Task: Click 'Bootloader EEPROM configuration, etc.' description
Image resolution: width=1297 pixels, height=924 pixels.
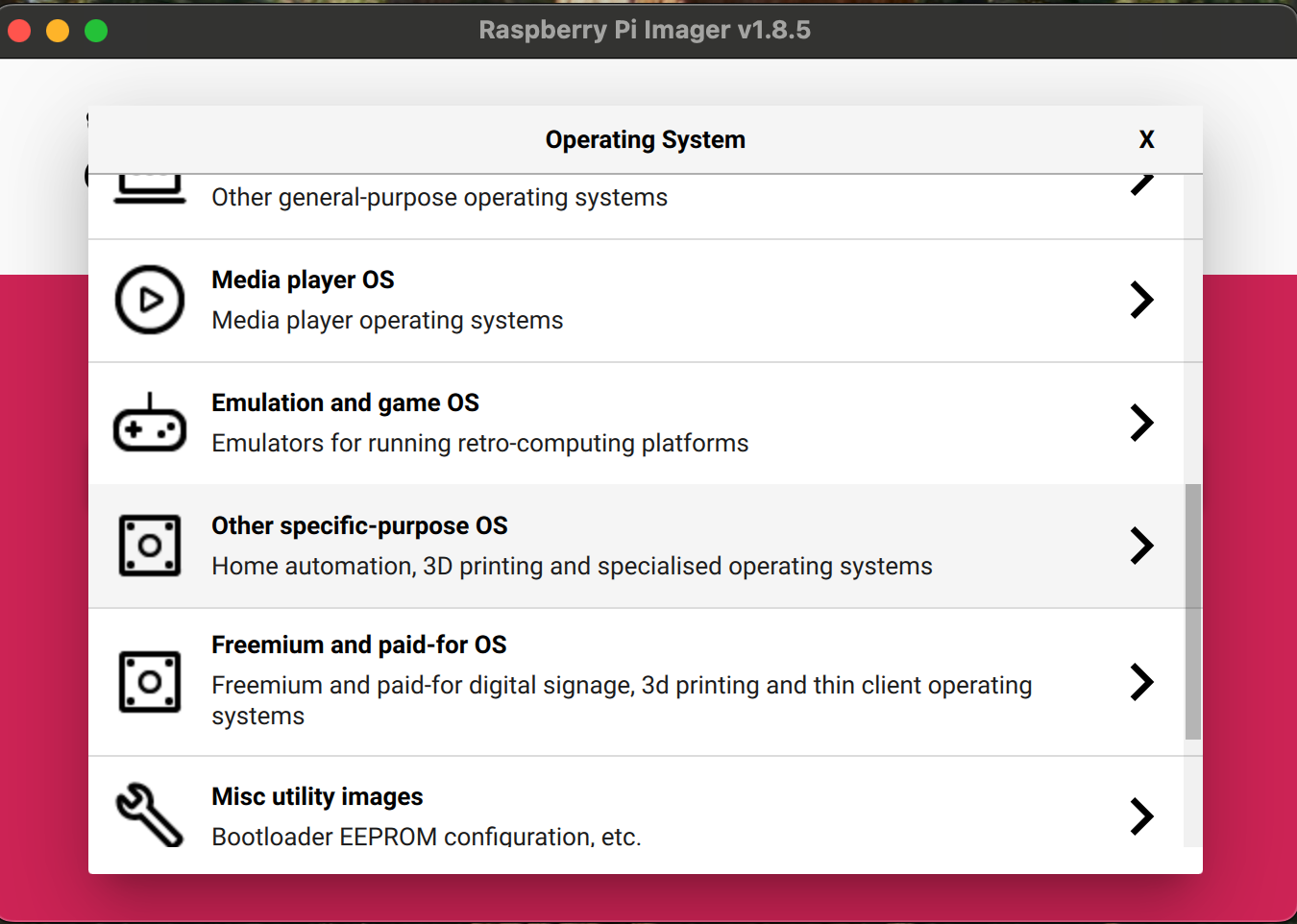Action: tap(426, 836)
